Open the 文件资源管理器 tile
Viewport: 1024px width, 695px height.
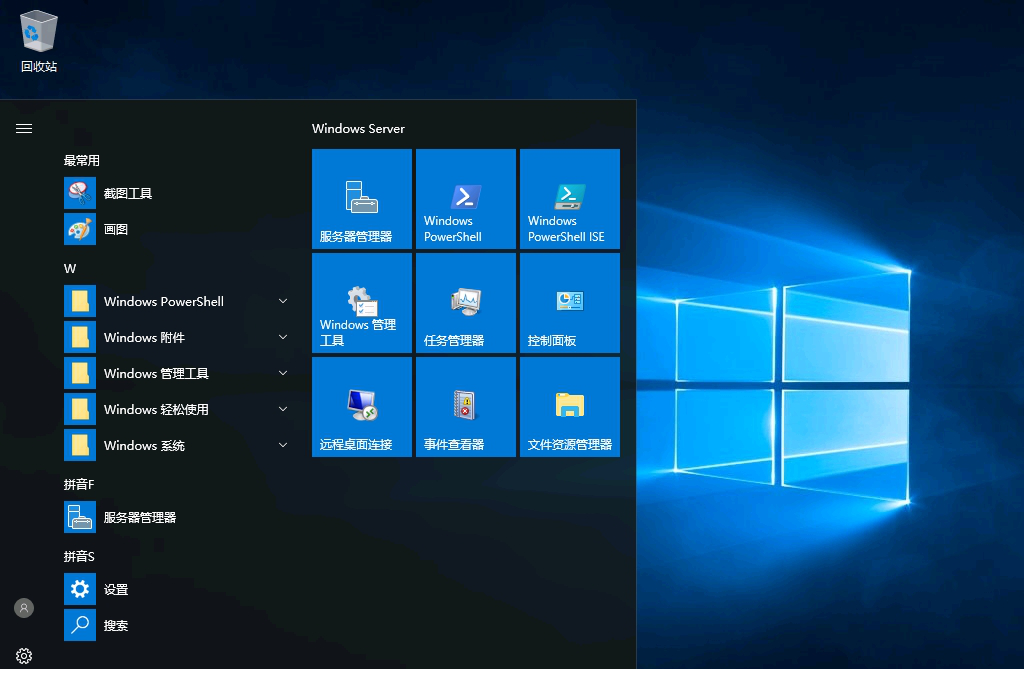pyautogui.click(x=569, y=406)
